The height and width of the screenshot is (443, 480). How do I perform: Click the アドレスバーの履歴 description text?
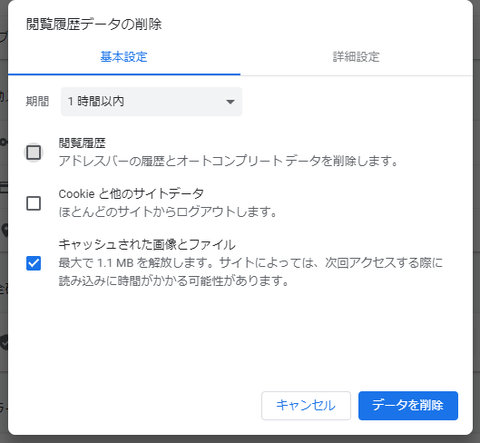coord(228,161)
